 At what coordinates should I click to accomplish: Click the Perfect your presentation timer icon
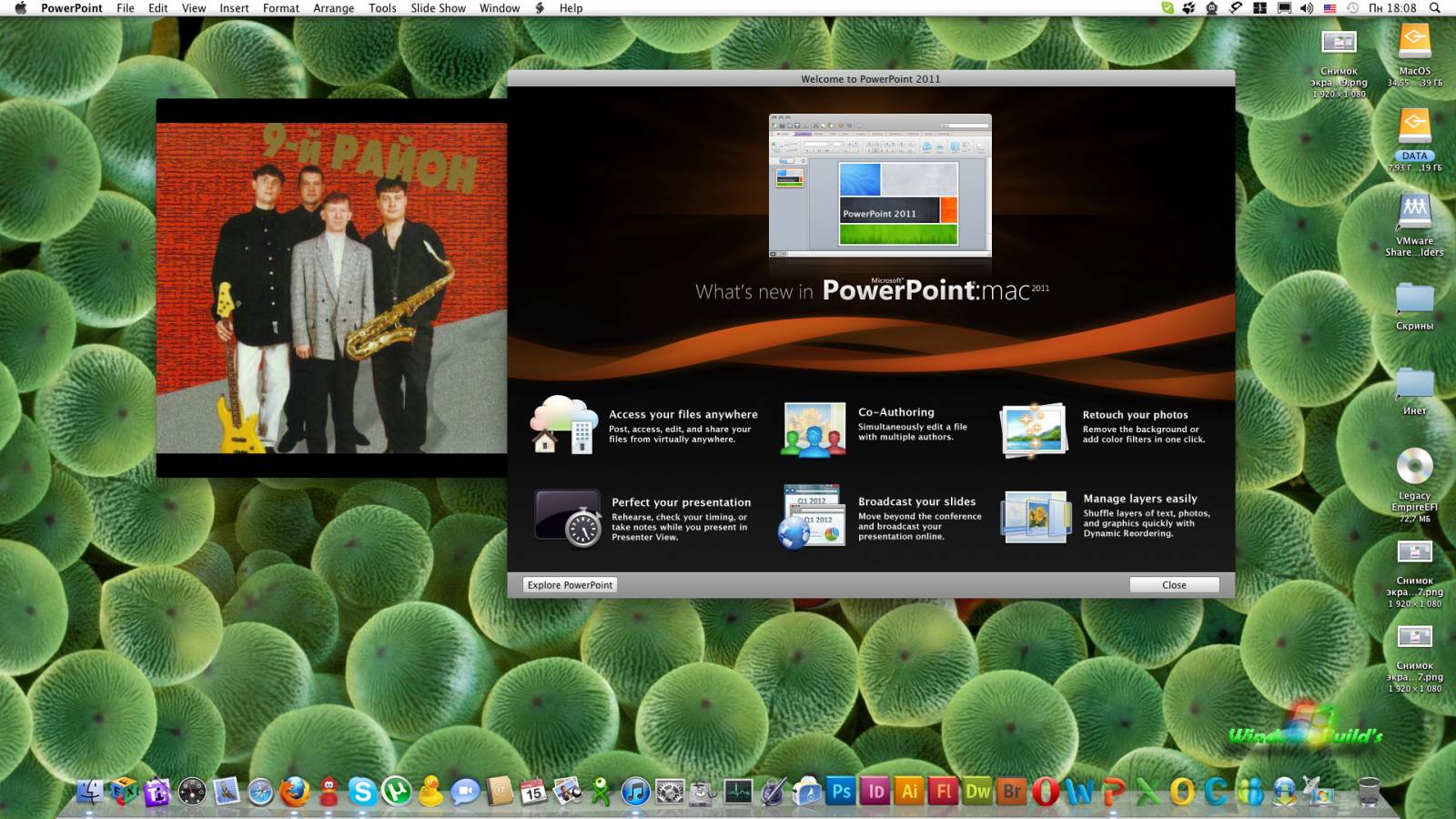click(568, 517)
